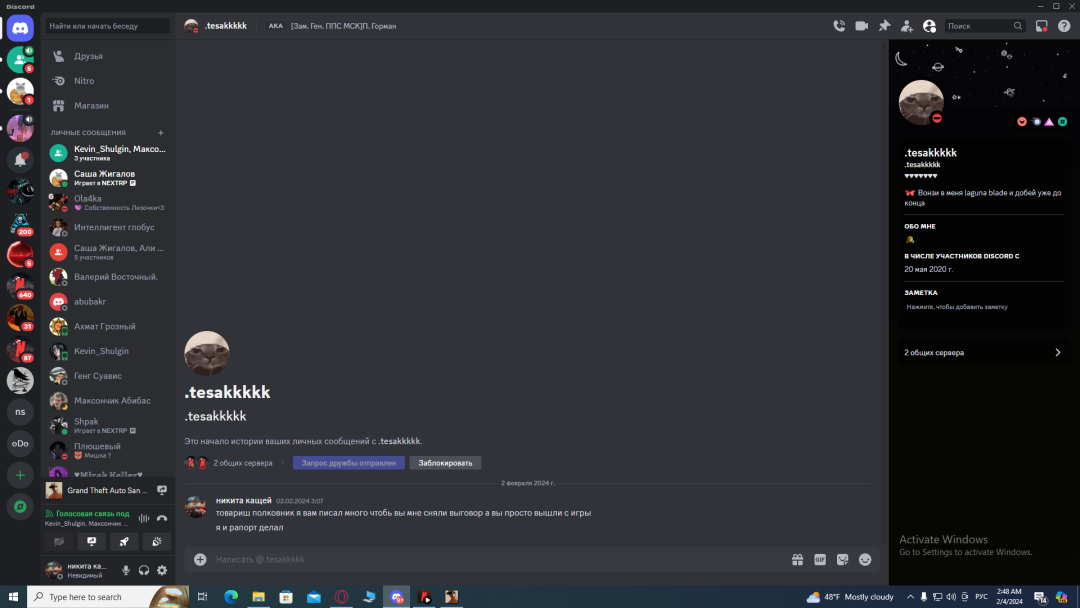The width and height of the screenshot is (1080, 608).
Task: Open pinned messages
Action: (x=884, y=26)
